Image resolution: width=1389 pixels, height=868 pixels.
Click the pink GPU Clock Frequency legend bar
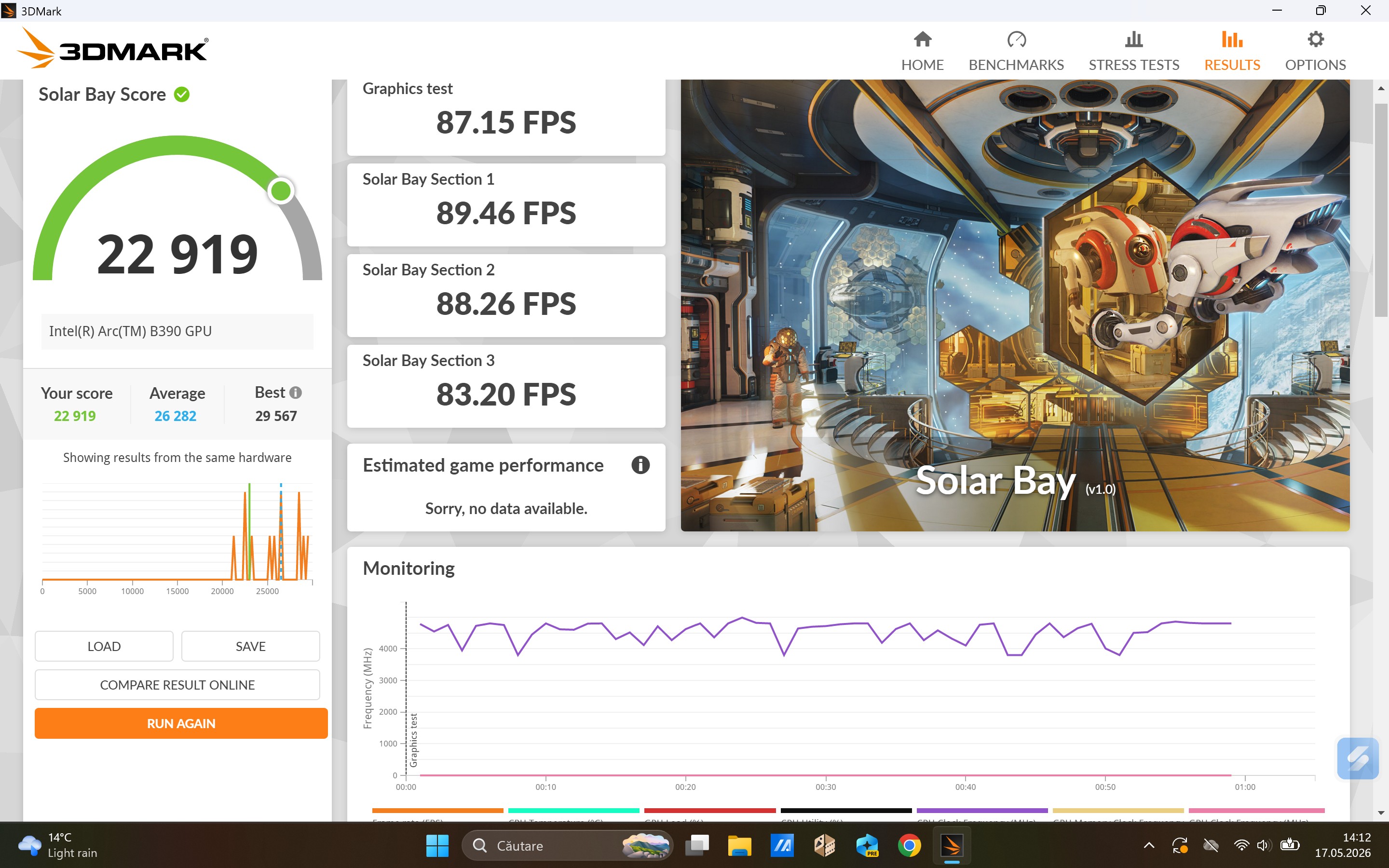tap(1256, 811)
